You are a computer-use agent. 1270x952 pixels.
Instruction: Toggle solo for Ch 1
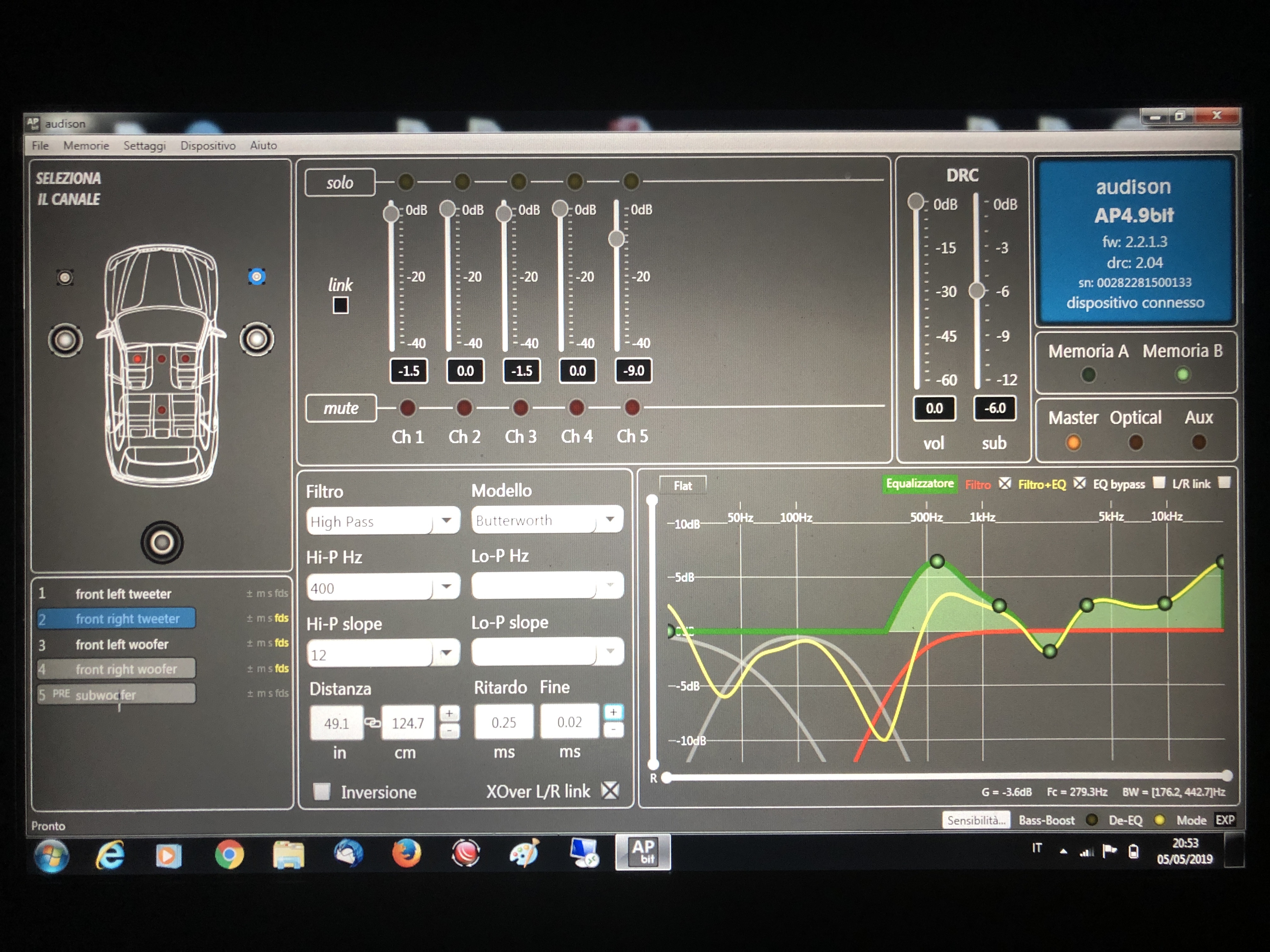[406, 182]
